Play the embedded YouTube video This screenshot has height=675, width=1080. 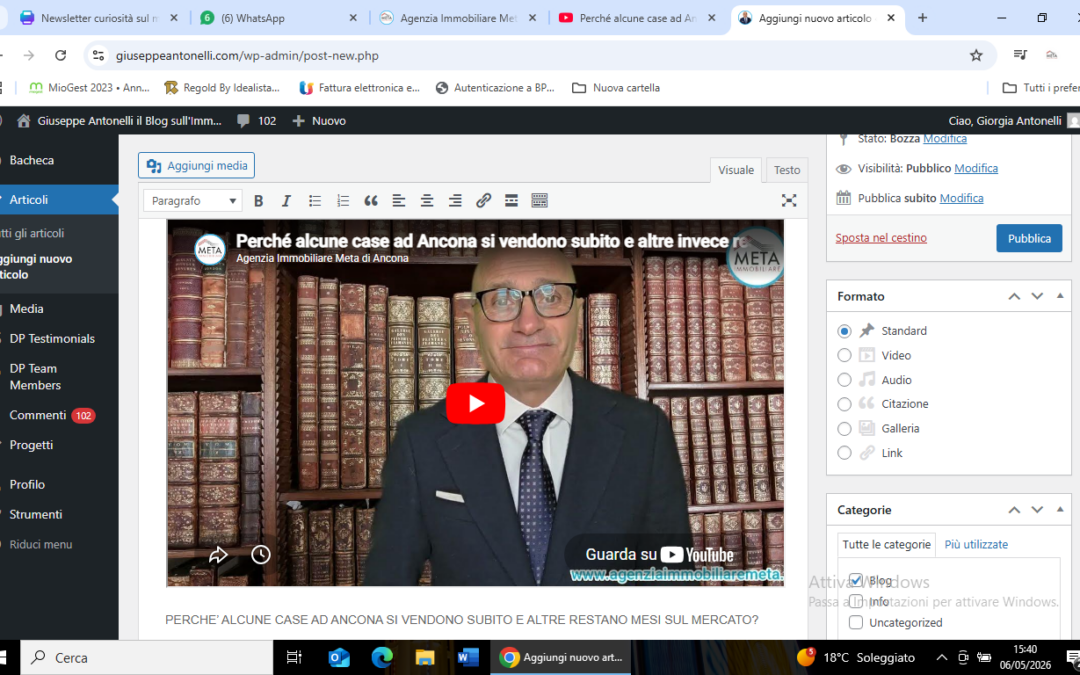pyautogui.click(x=475, y=403)
